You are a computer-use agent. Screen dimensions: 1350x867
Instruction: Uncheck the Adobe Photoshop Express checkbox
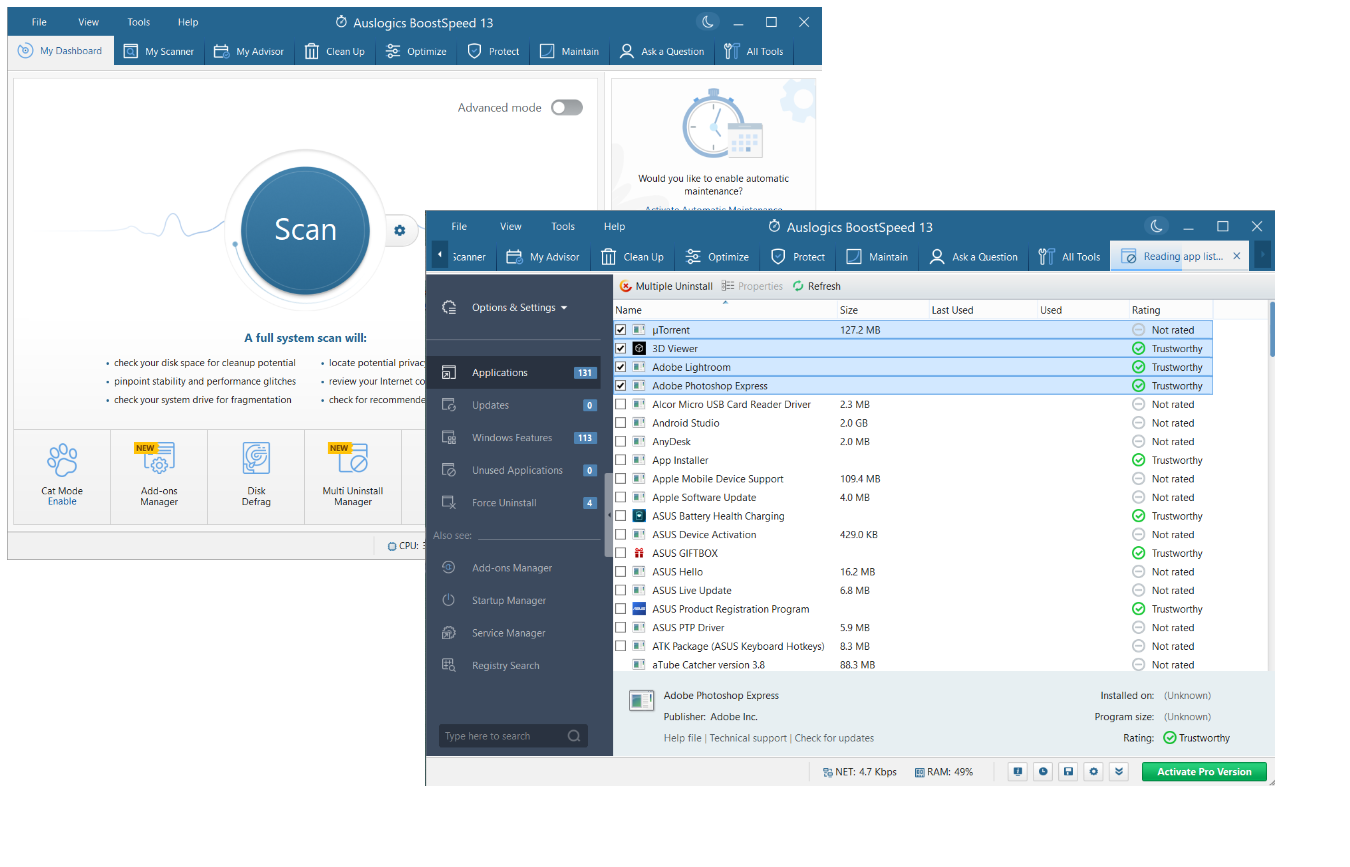[x=620, y=386]
